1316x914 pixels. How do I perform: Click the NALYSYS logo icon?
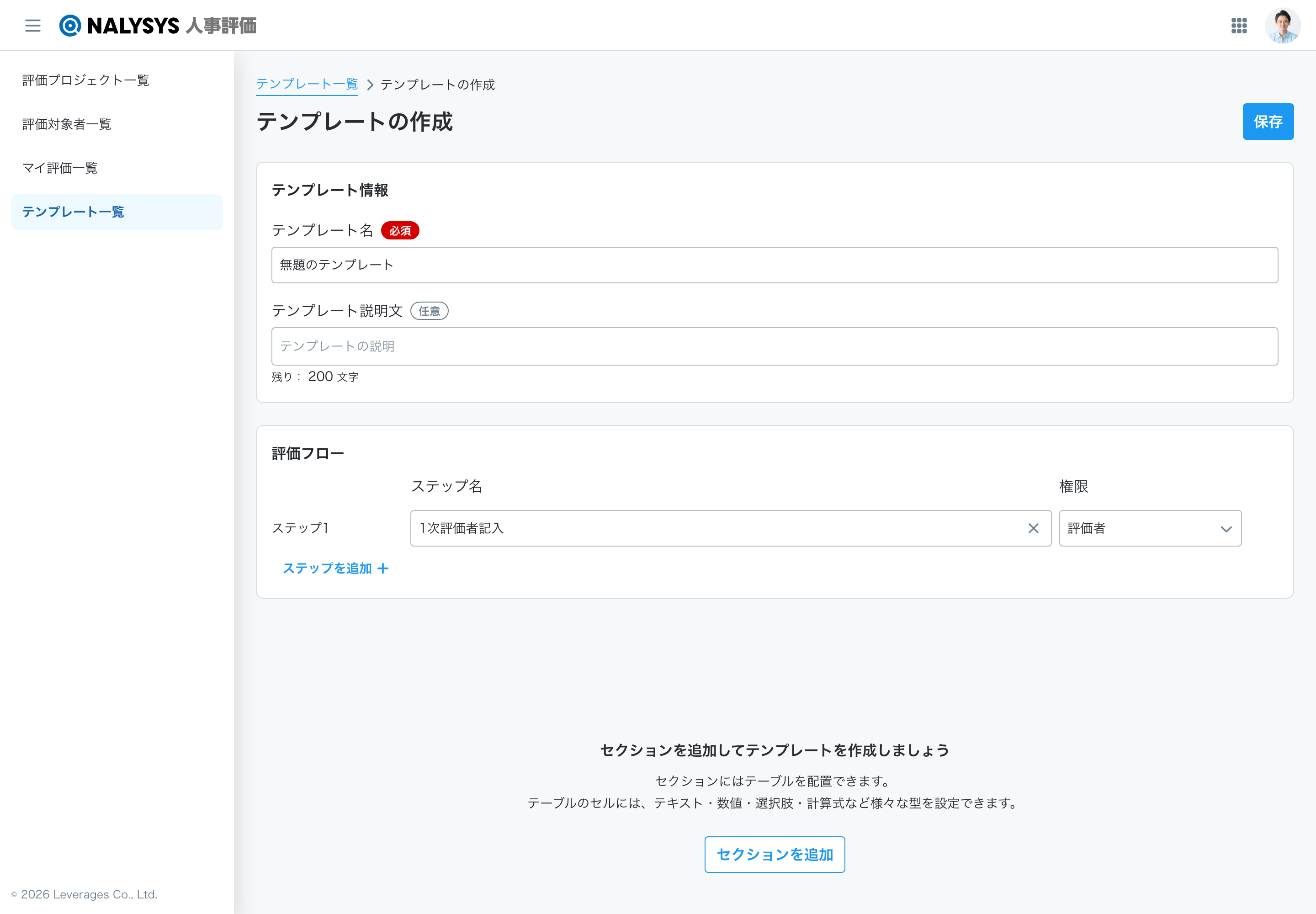tap(70, 25)
